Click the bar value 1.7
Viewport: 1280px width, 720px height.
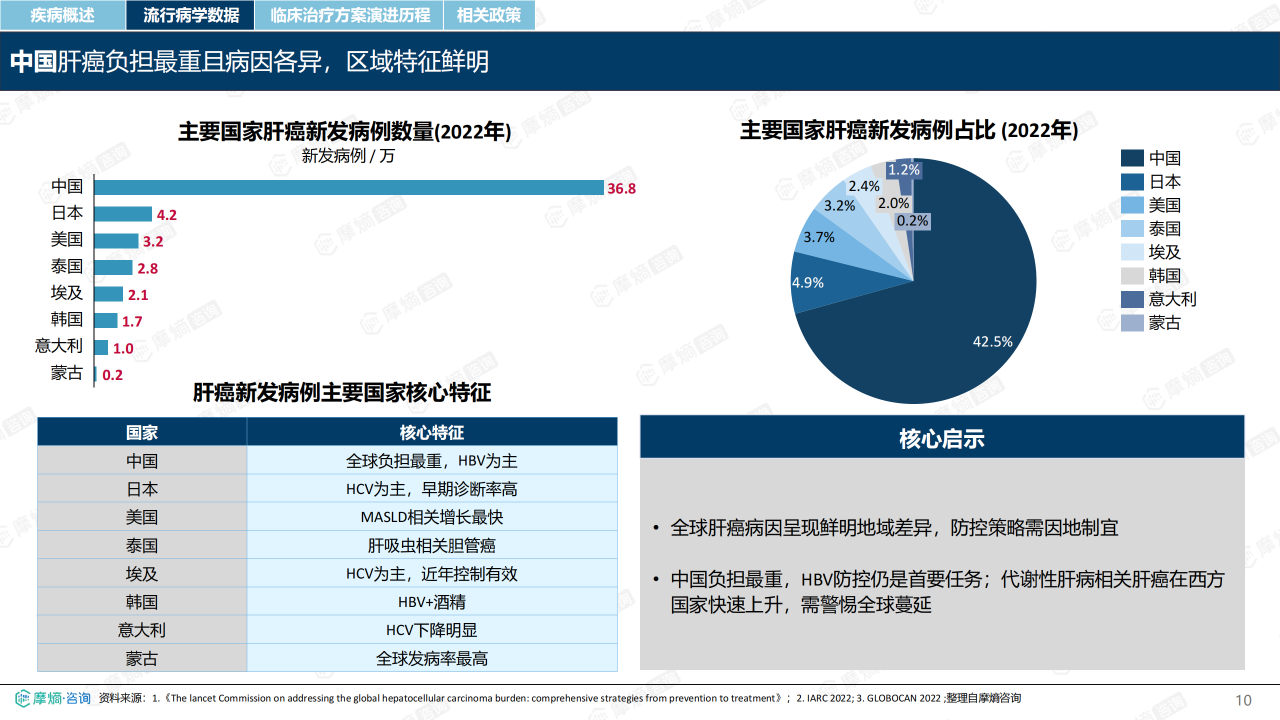pos(132,322)
